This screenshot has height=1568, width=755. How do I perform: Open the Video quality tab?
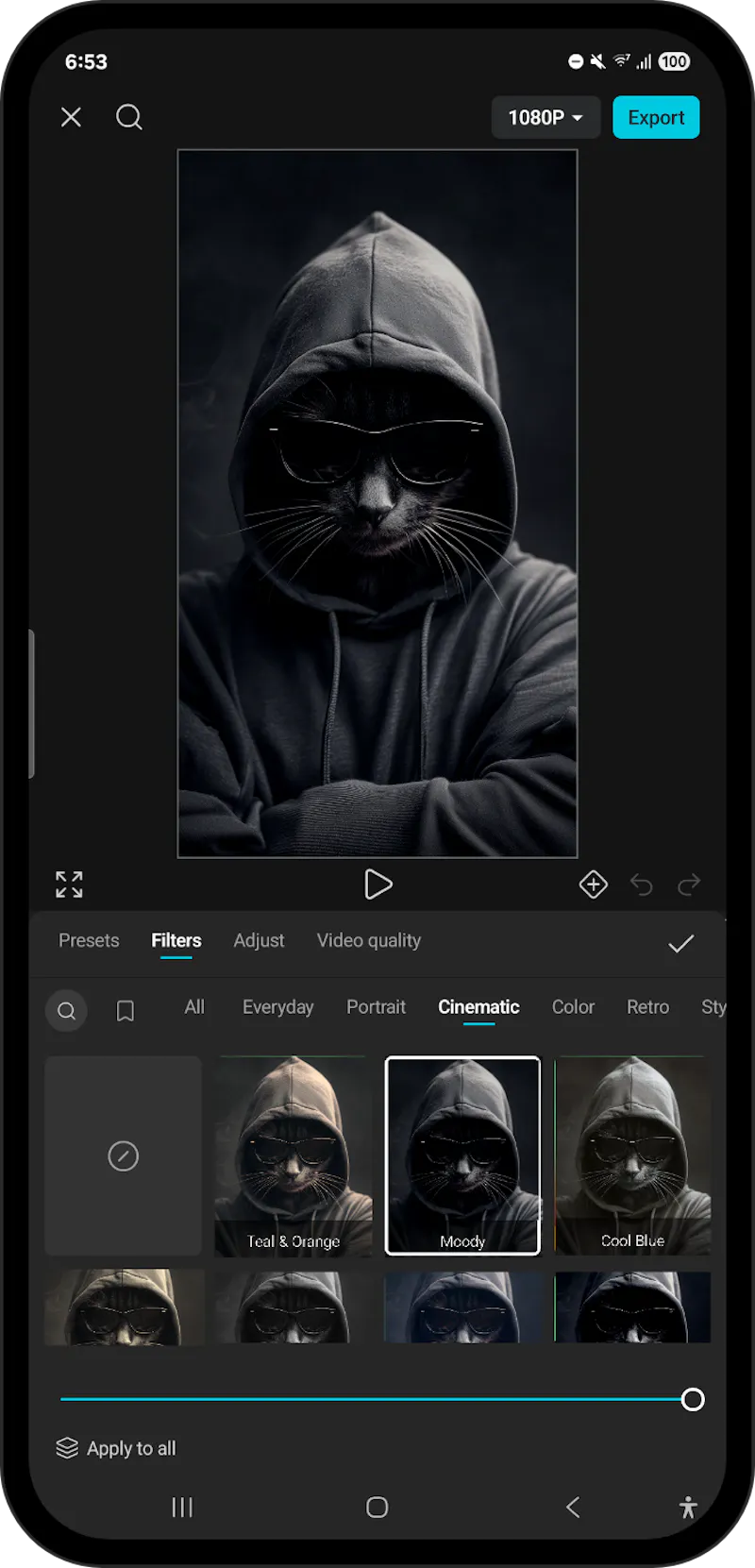point(369,940)
